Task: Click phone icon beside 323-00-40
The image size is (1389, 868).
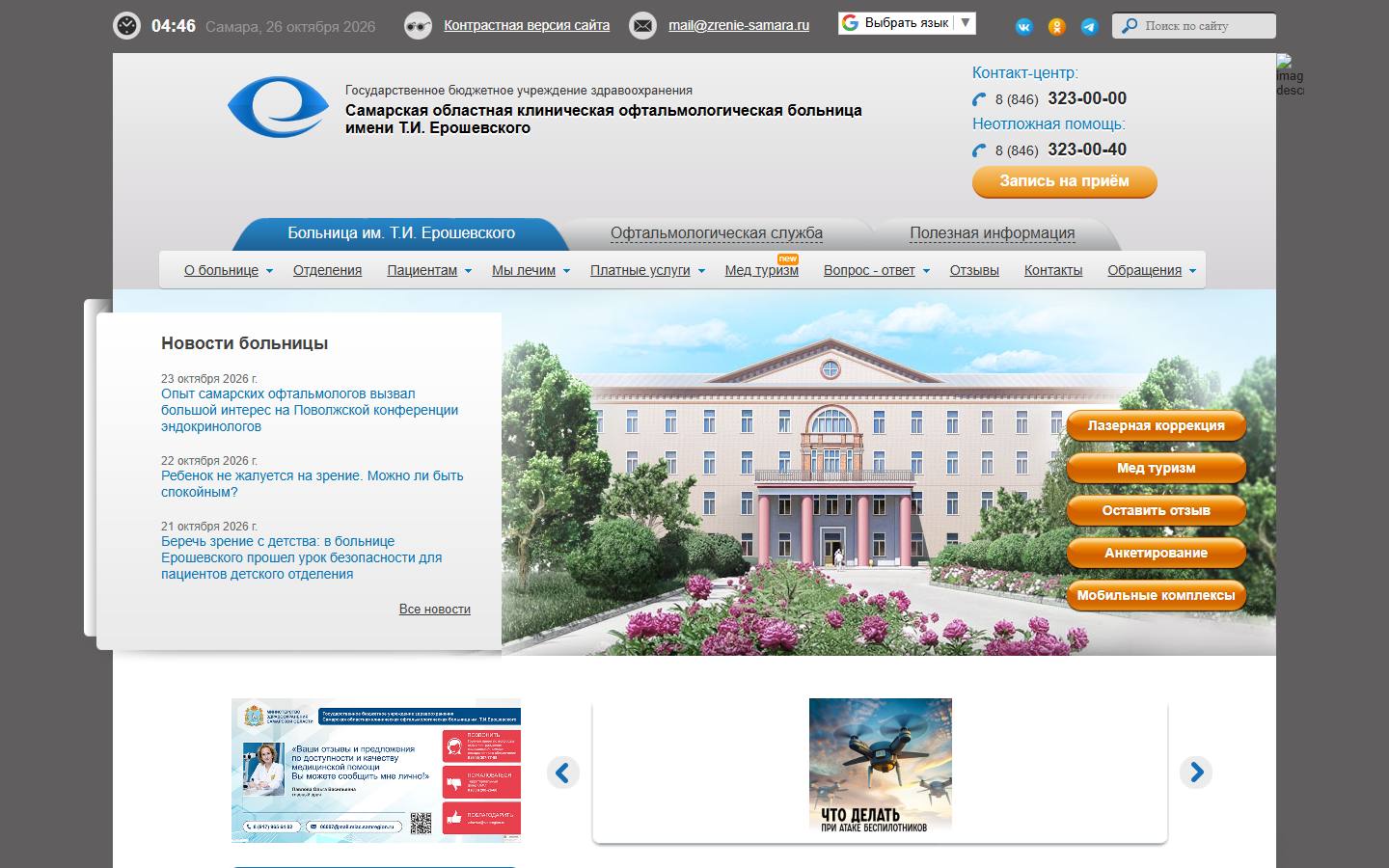Action: 979,150
